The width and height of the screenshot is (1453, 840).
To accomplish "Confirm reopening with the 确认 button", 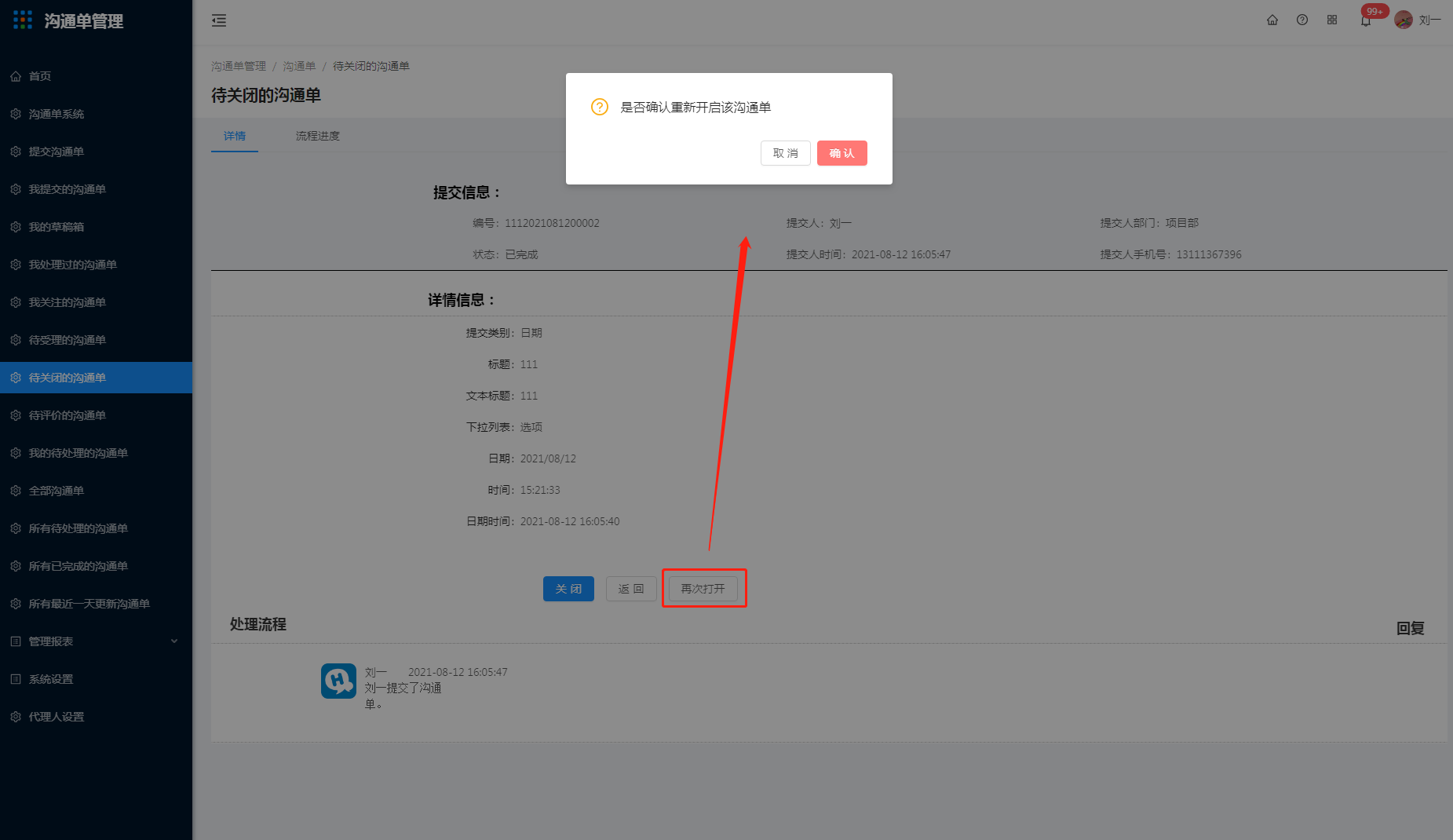I will [842, 153].
